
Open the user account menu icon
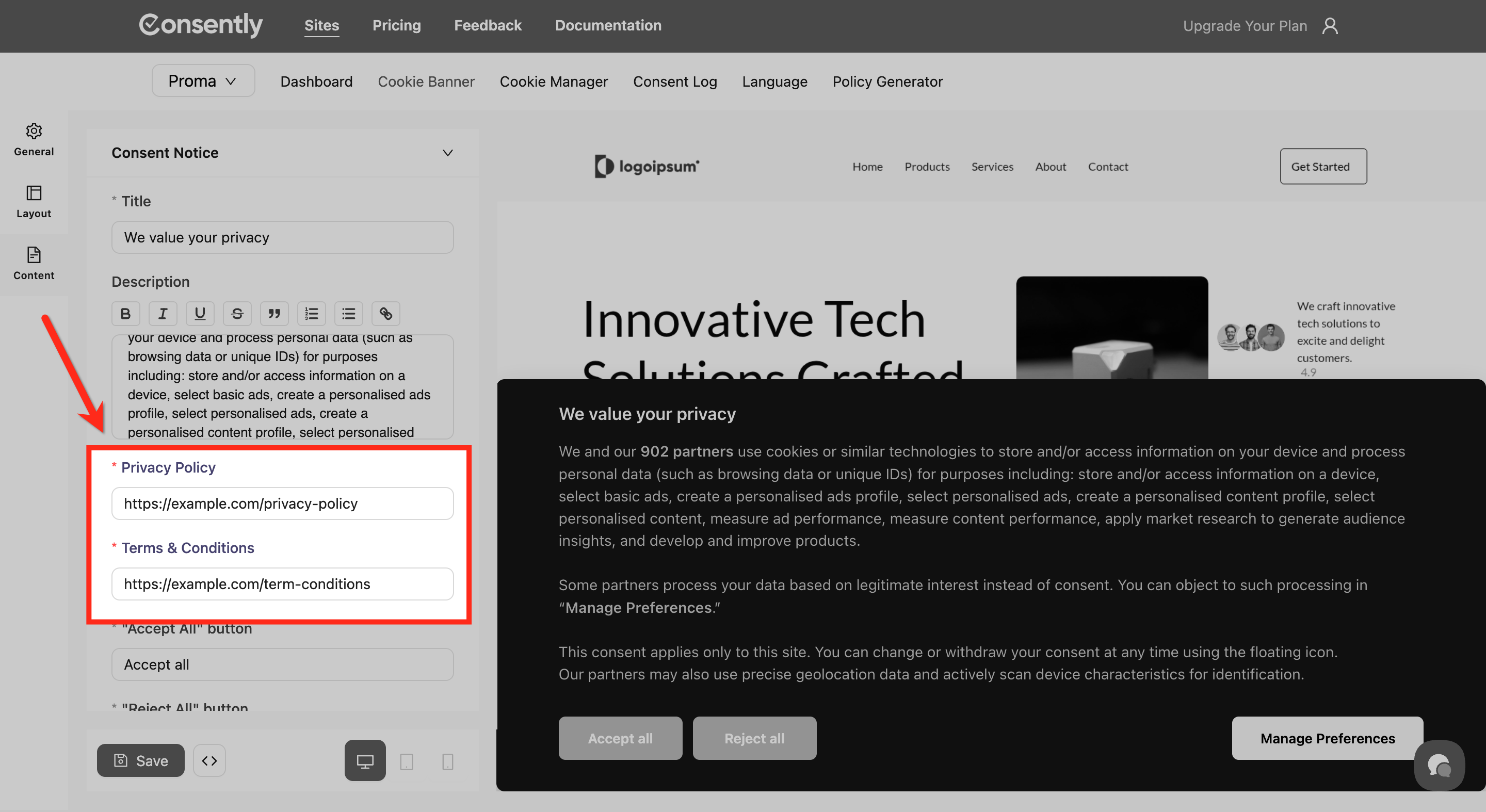[1330, 26]
